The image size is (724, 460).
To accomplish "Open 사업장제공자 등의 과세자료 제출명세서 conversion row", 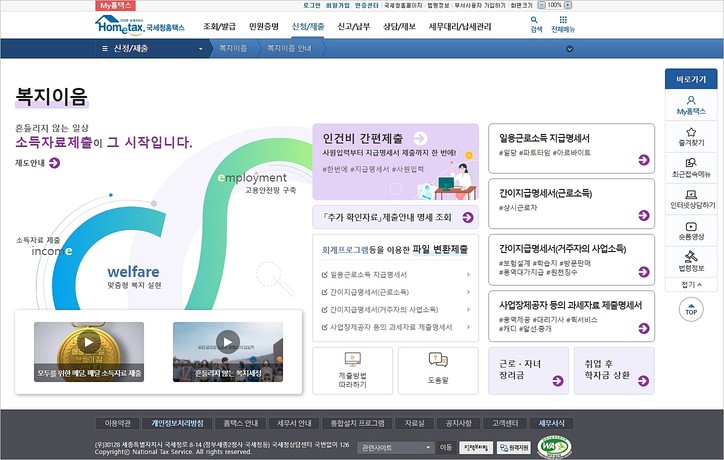I will pyautogui.click(x=396, y=327).
